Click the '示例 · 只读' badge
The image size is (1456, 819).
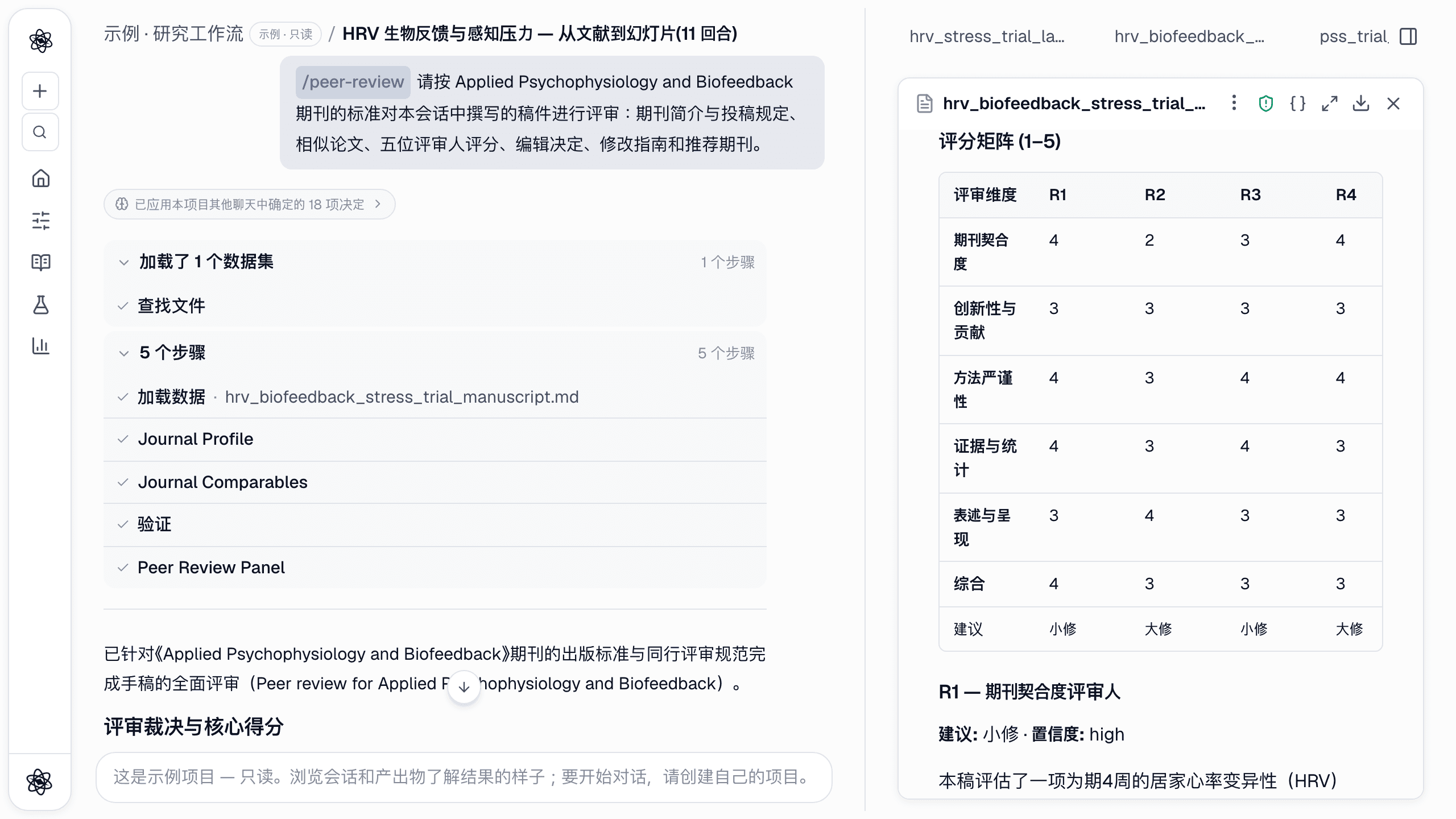286,34
